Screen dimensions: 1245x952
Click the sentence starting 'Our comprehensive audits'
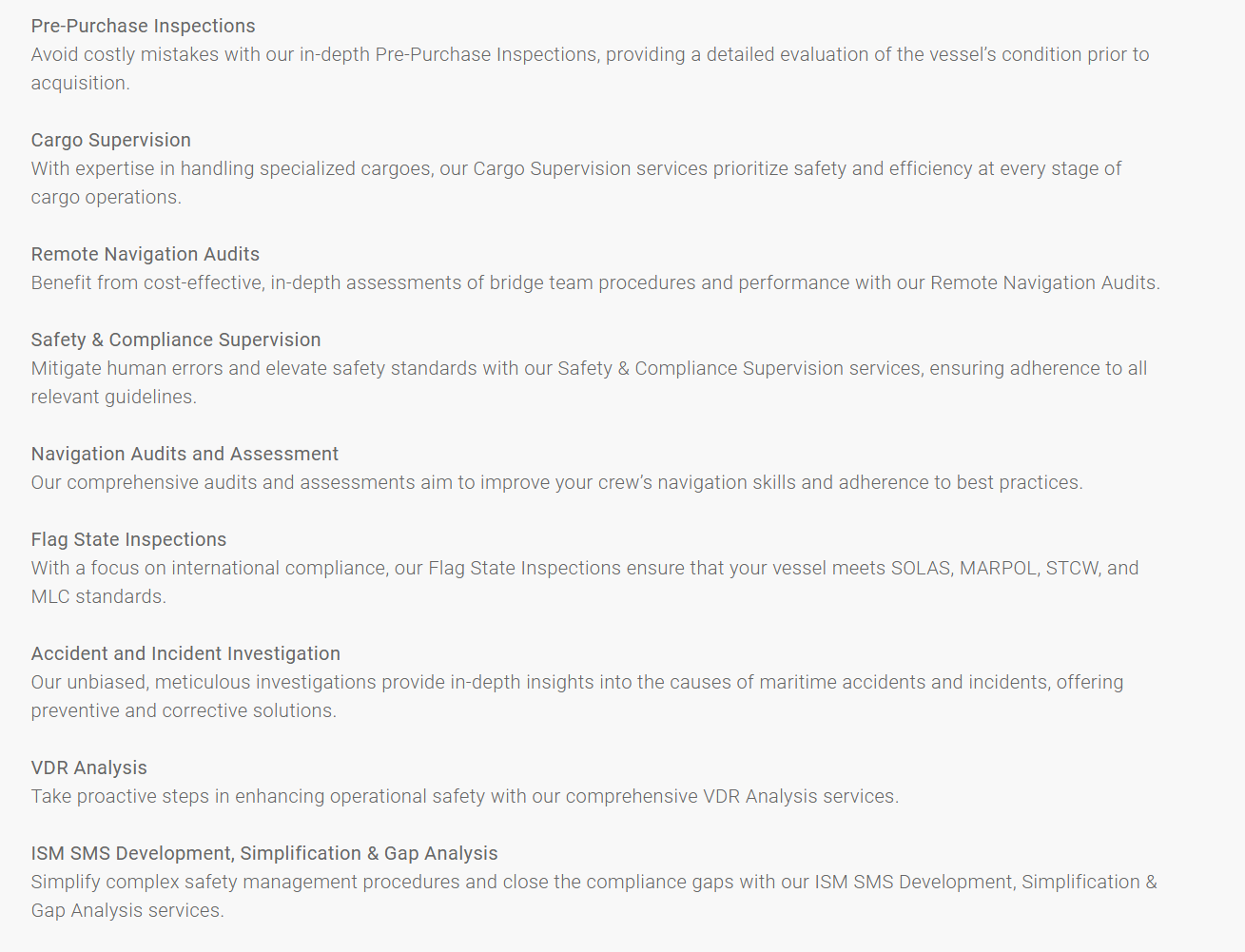point(556,482)
